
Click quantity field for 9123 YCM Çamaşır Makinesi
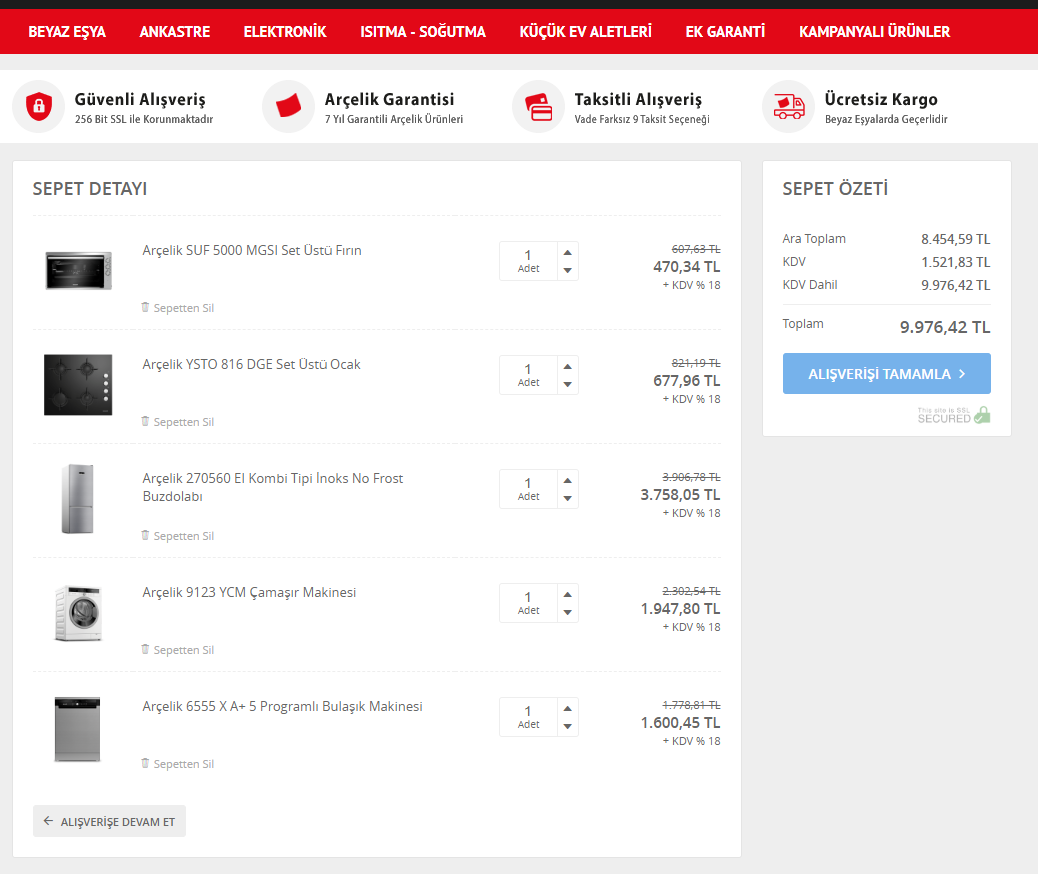click(x=528, y=603)
